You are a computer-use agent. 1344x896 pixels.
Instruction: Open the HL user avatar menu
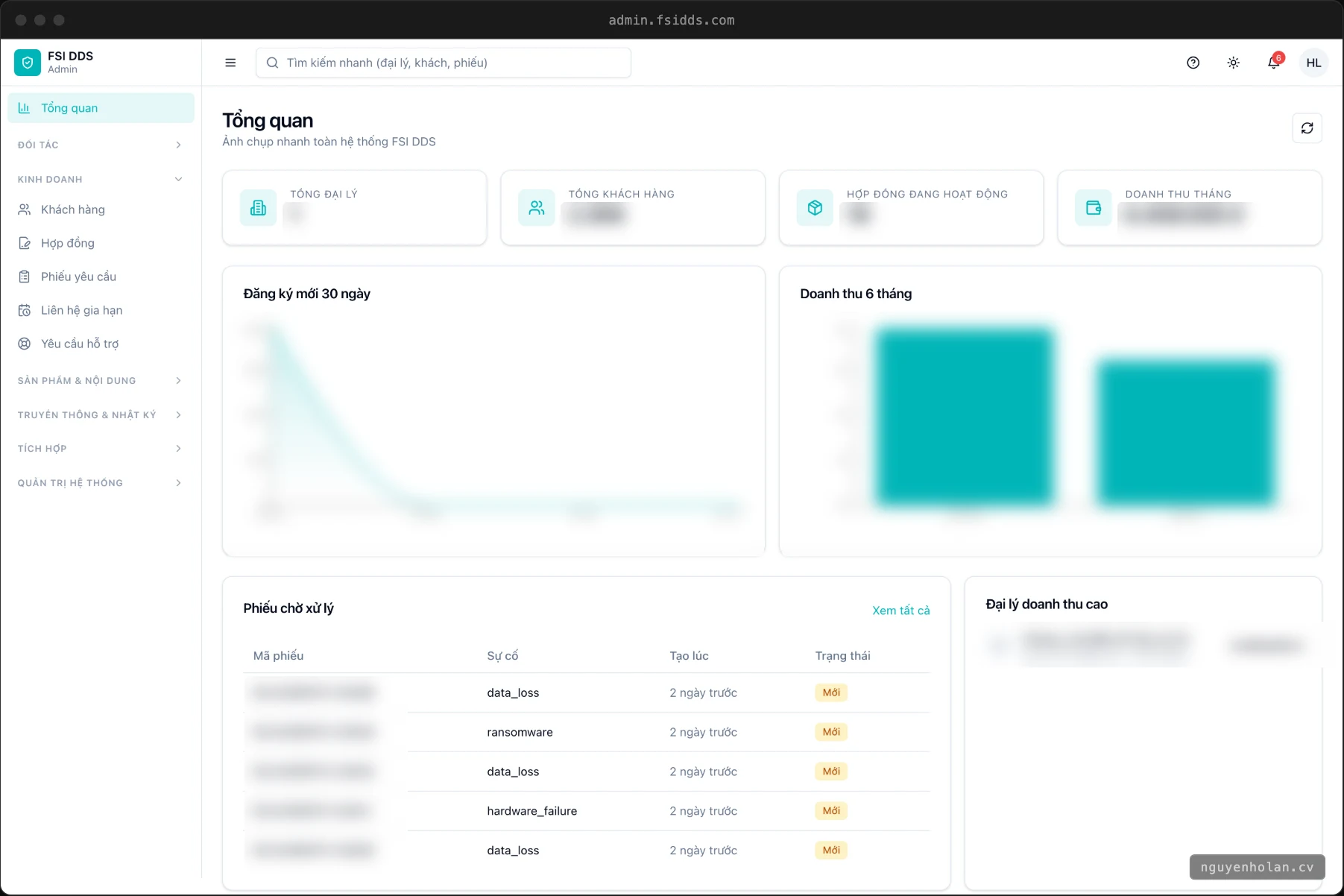pos(1313,63)
